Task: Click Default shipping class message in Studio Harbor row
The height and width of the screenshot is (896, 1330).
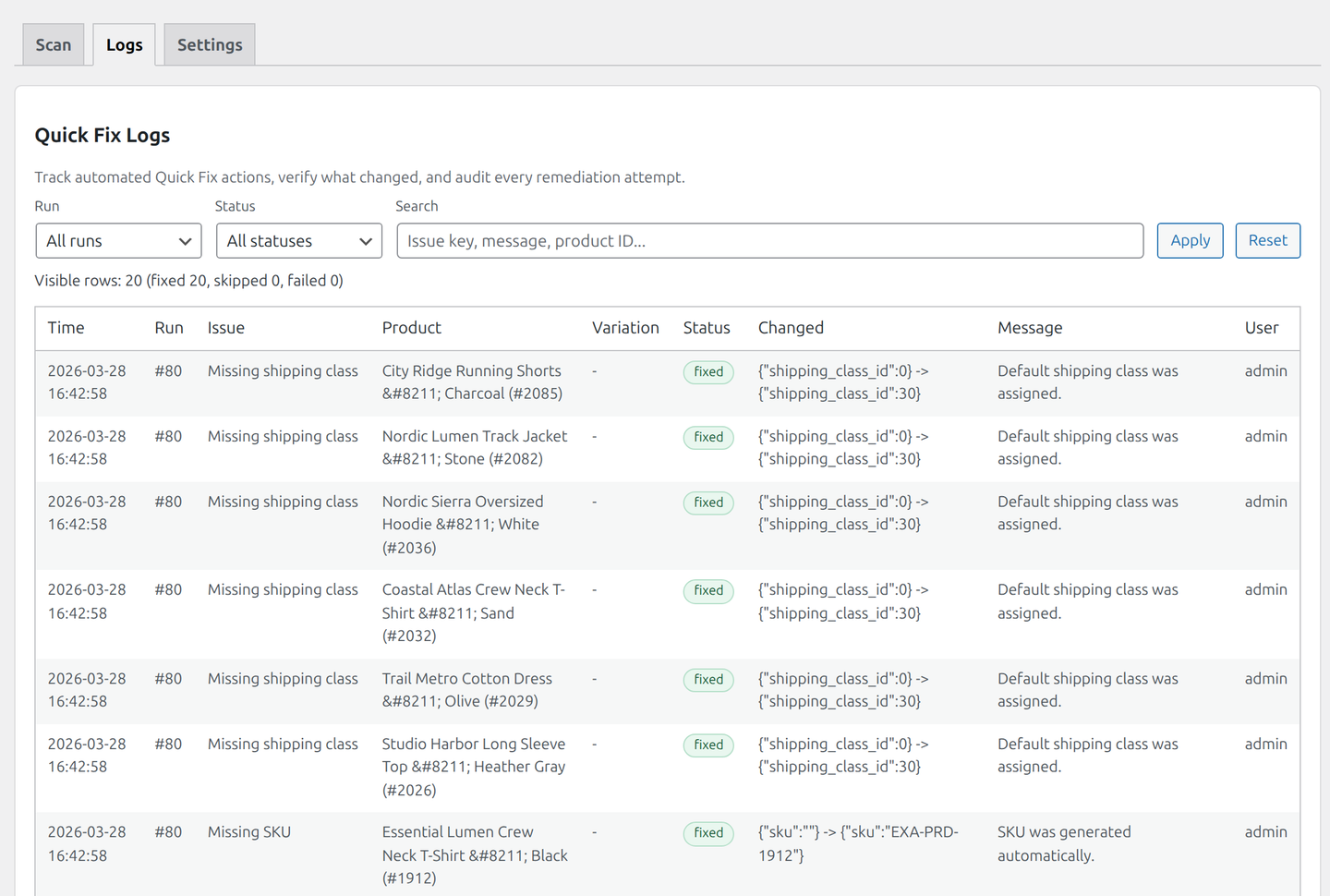Action: pyautogui.click(x=1088, y=756)
